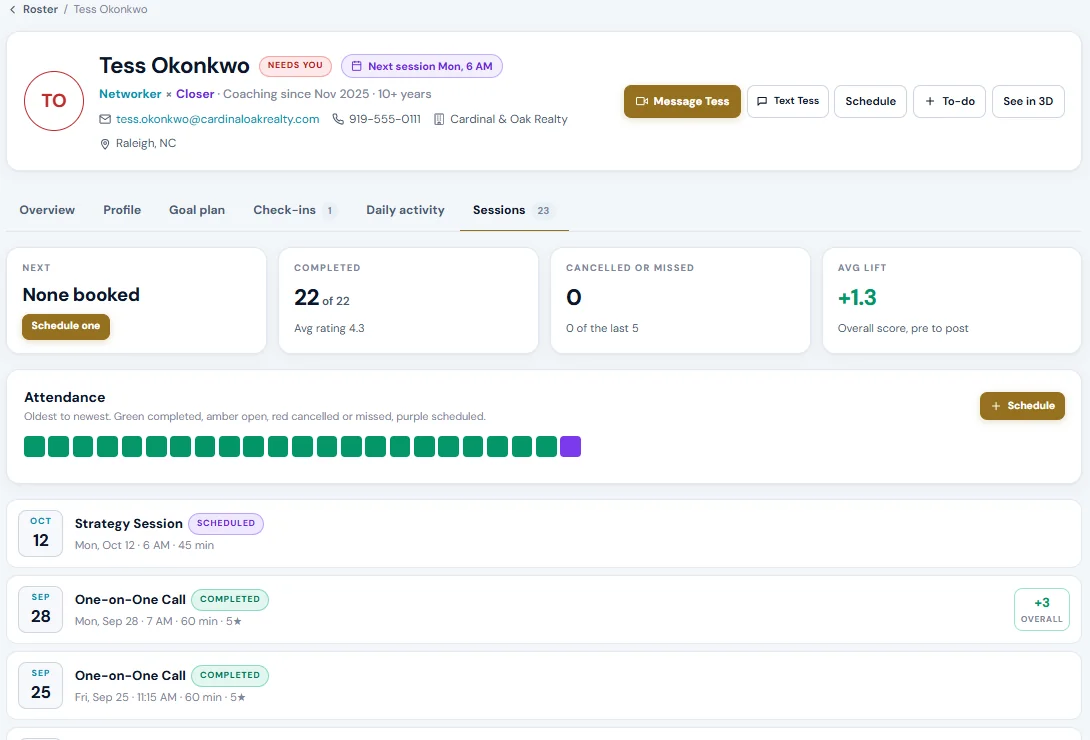Switch to the Profile tab
This screenshot has height=740, width=1090.
[122, 210]
